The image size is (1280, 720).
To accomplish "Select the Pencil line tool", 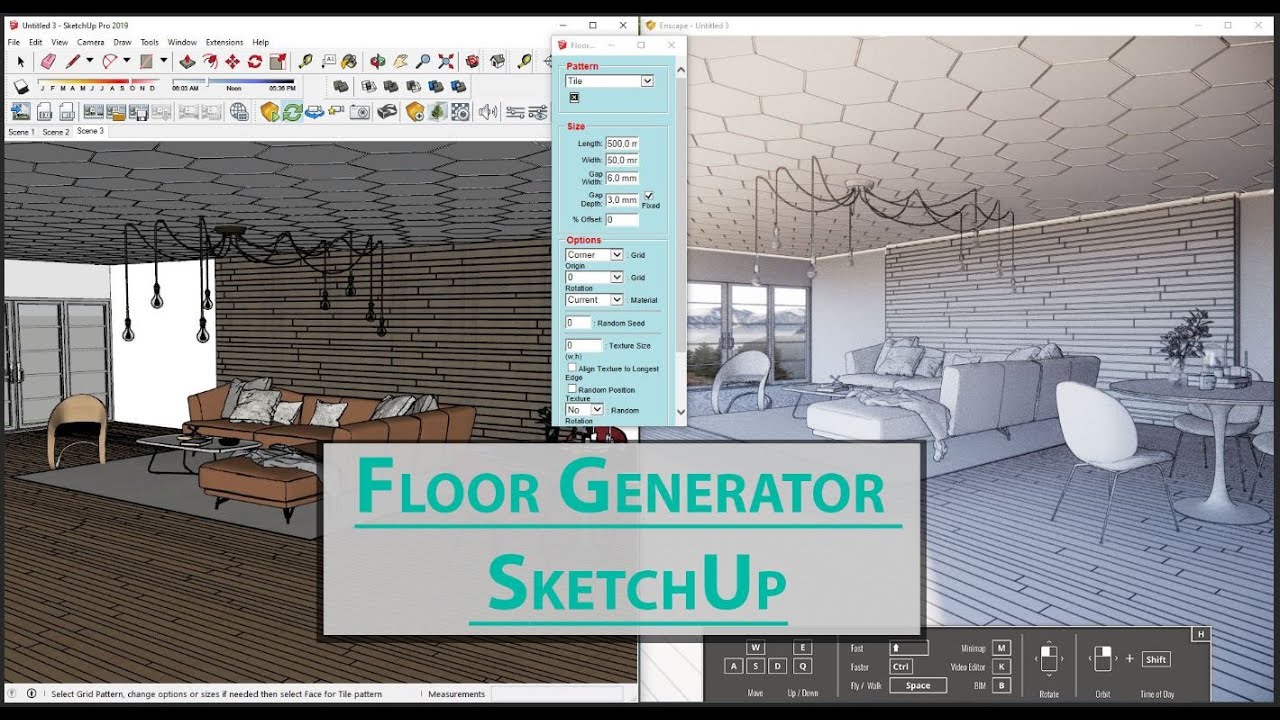I will (73, 61).
